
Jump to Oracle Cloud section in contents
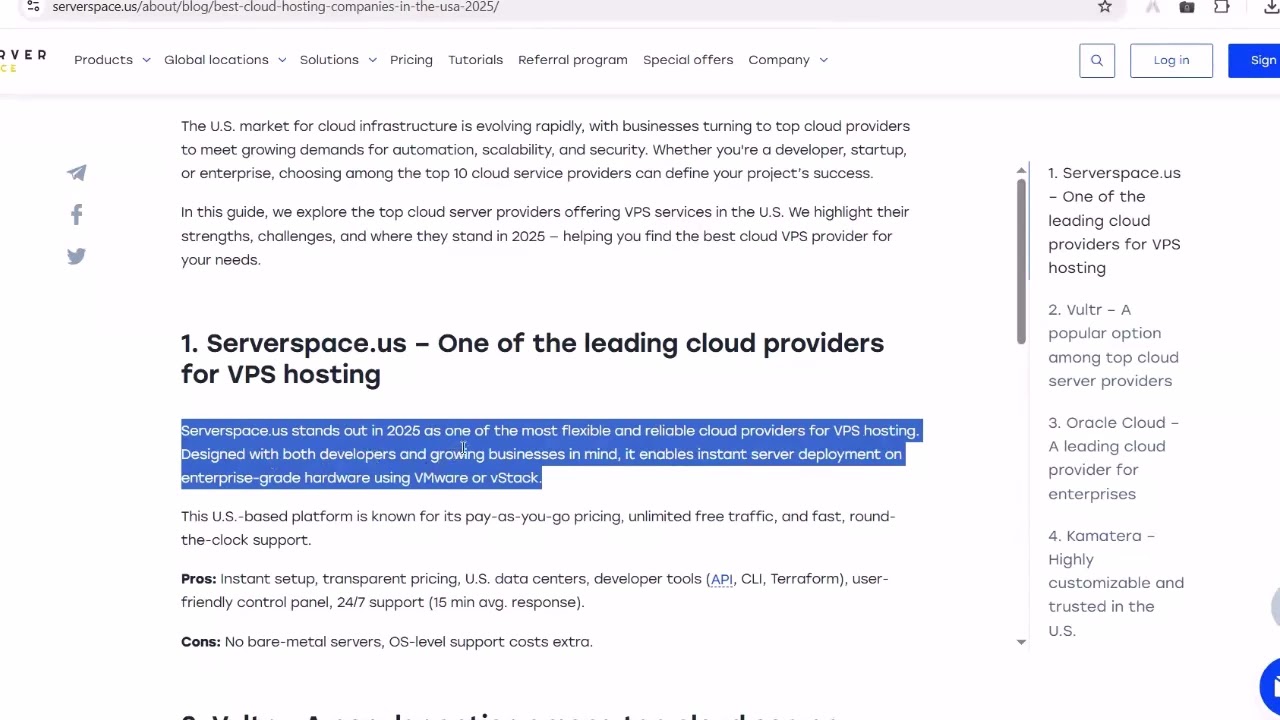point(1113,458)
